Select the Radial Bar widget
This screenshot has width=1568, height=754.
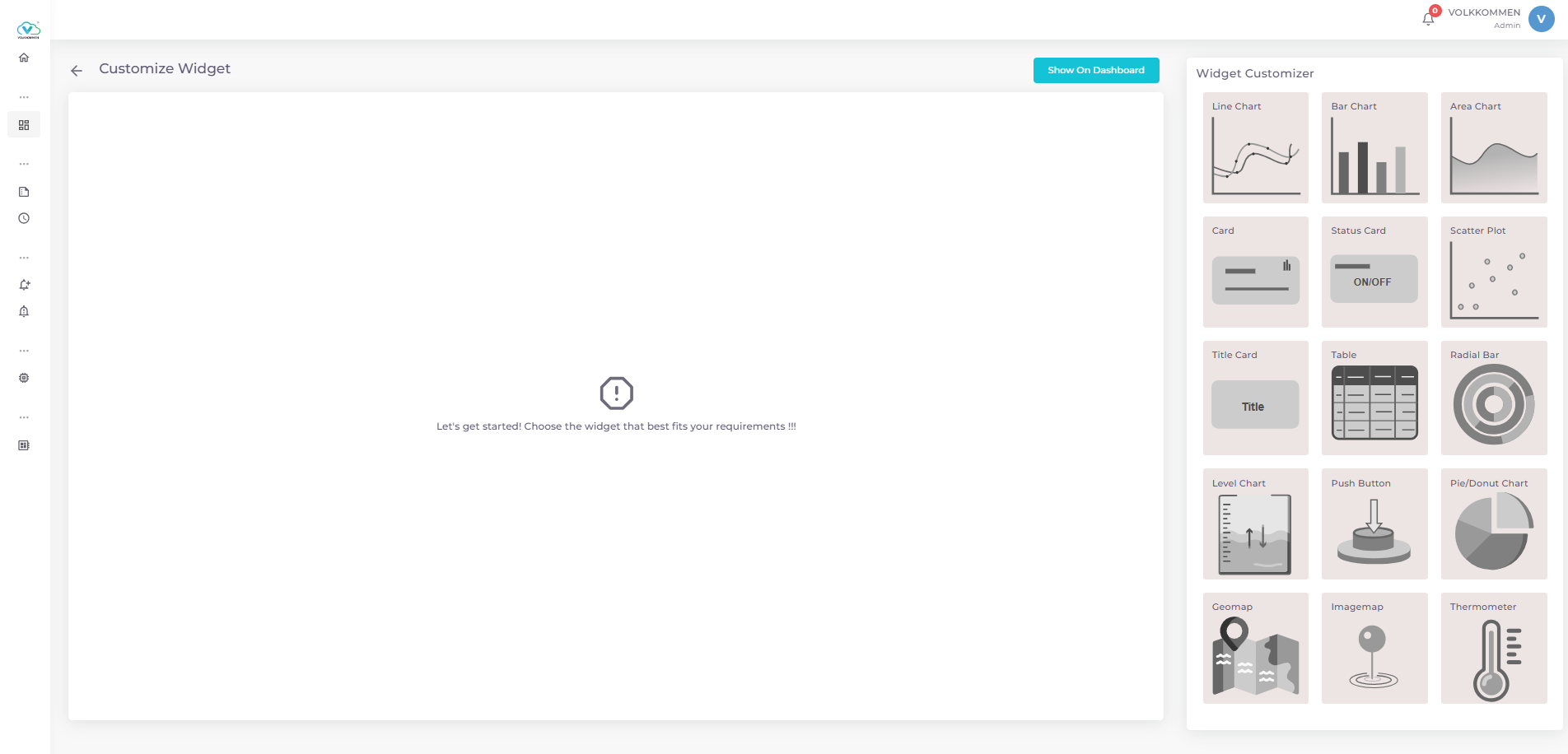click(1493, 398)
